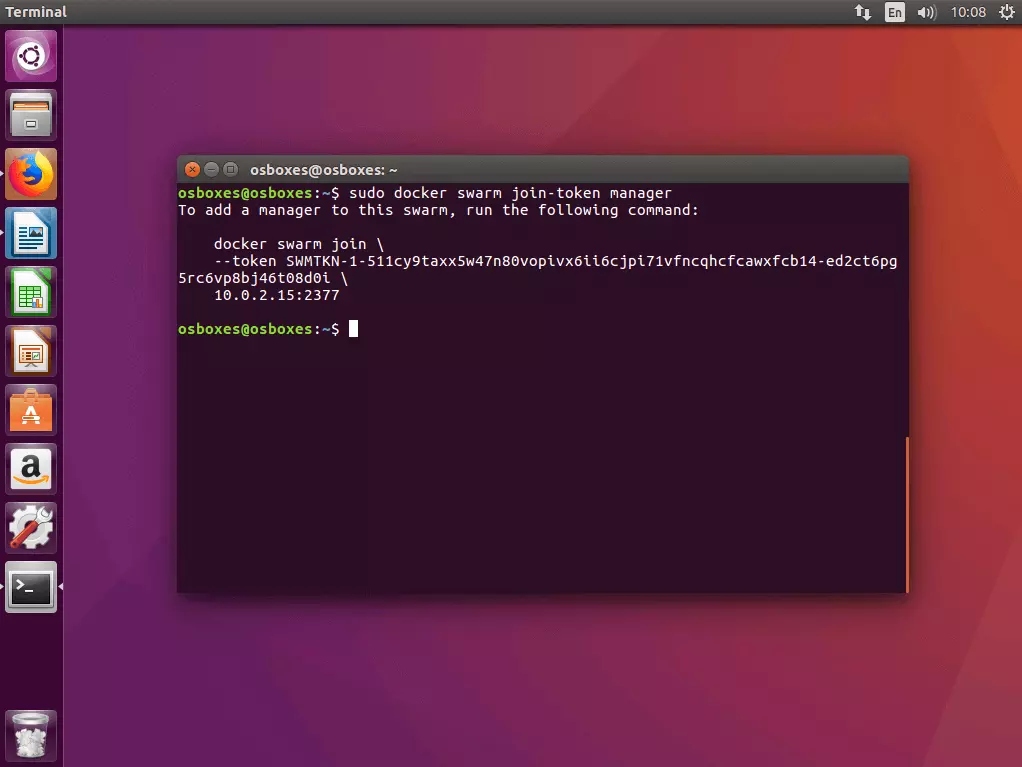Click the terminal's orange scrollbar
This screenshot has height=767, width=1022.
[x=906, y=514]
